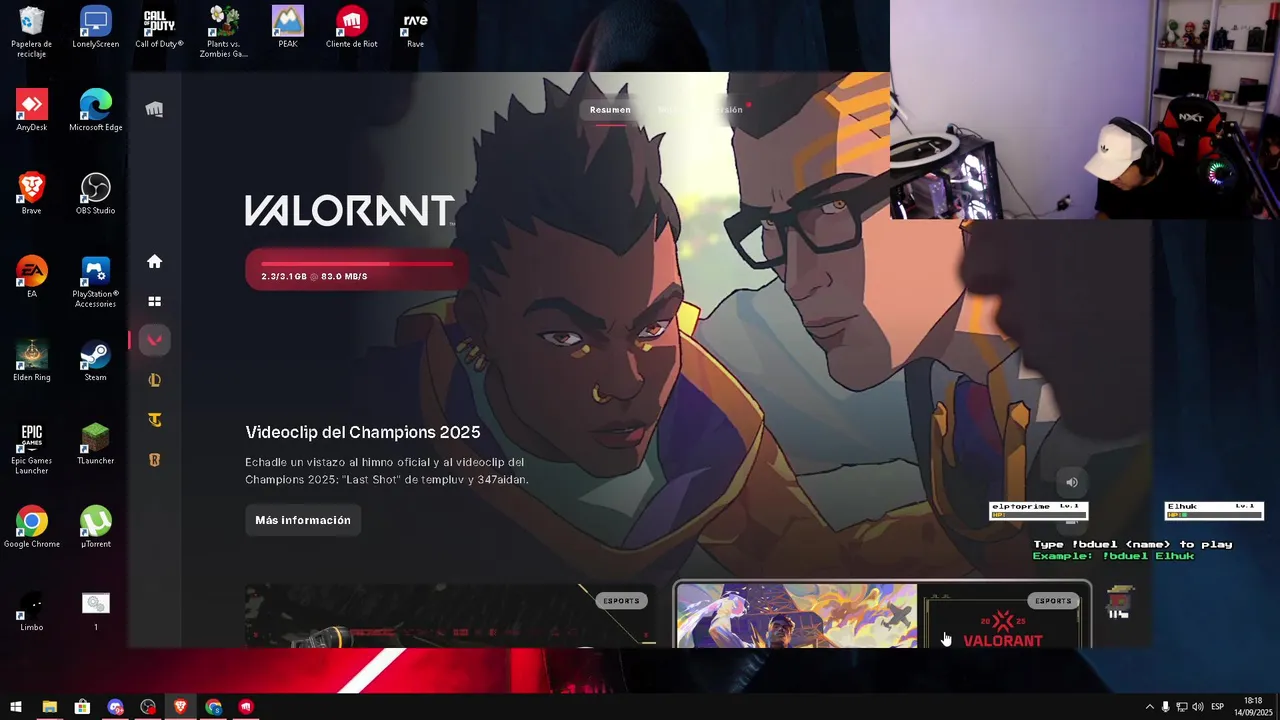Open the 'Videoclip del Champions 2025' headline
The width and height of the screenshot is (1280, 720).
(363, 432)
